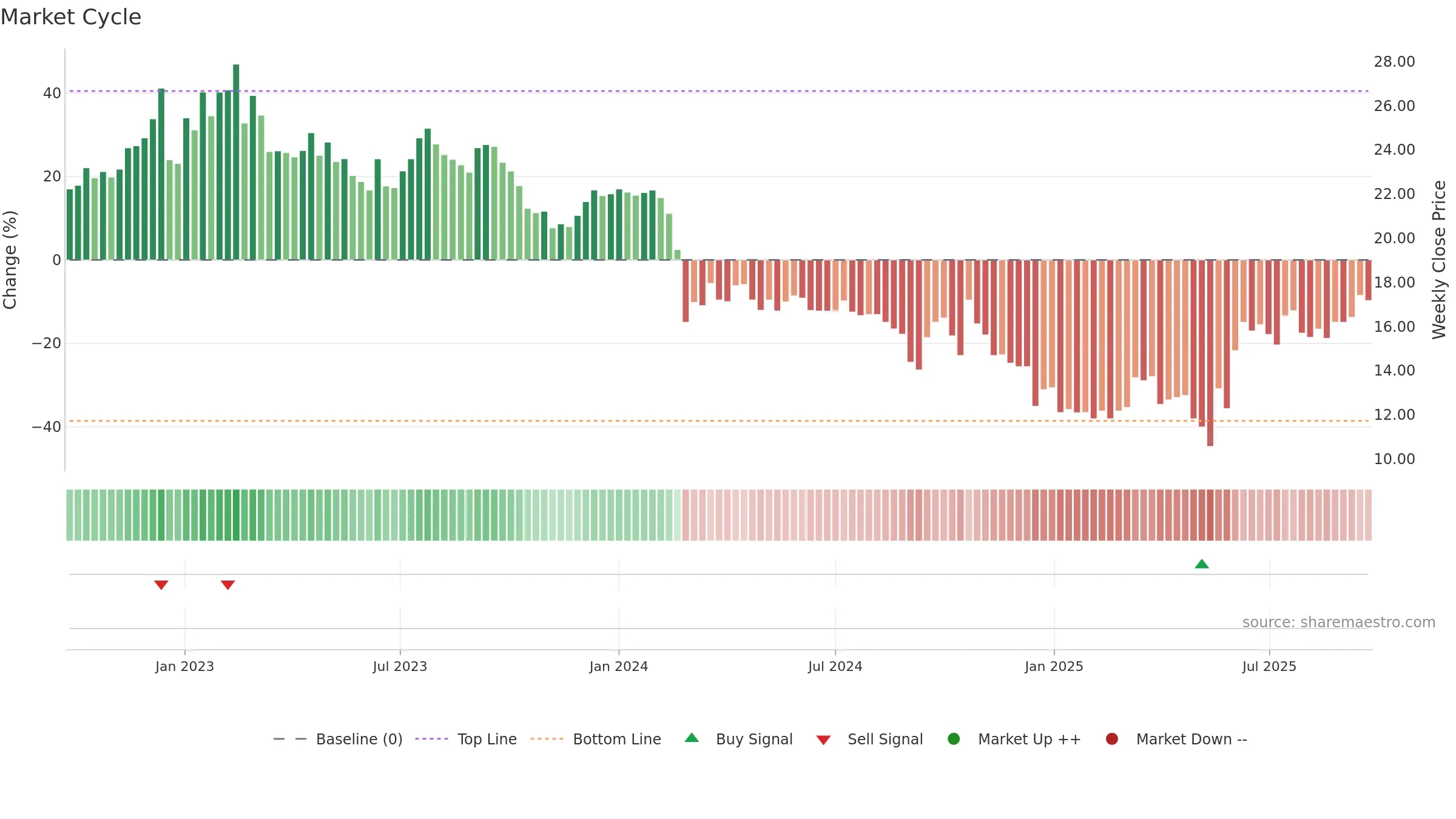Click the red triangle icon in the legend
1456x819 pixels.
(823, 740)
